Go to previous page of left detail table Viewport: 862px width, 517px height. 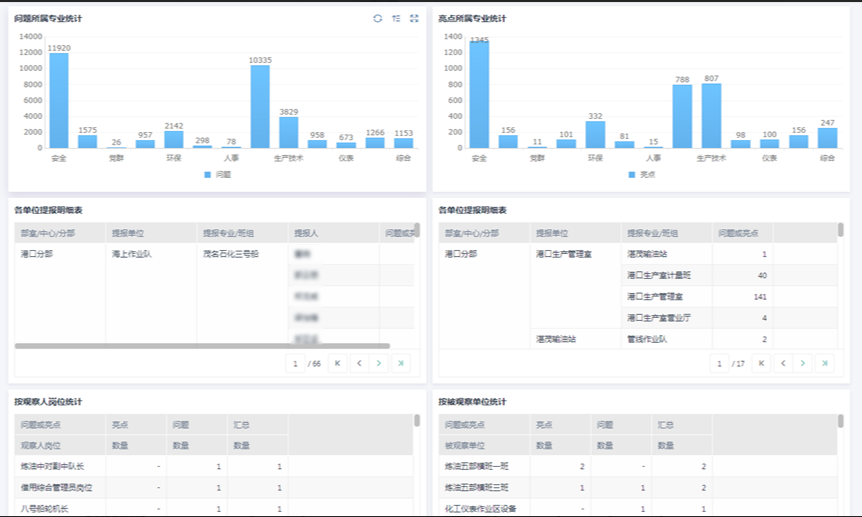click(359, 363)
